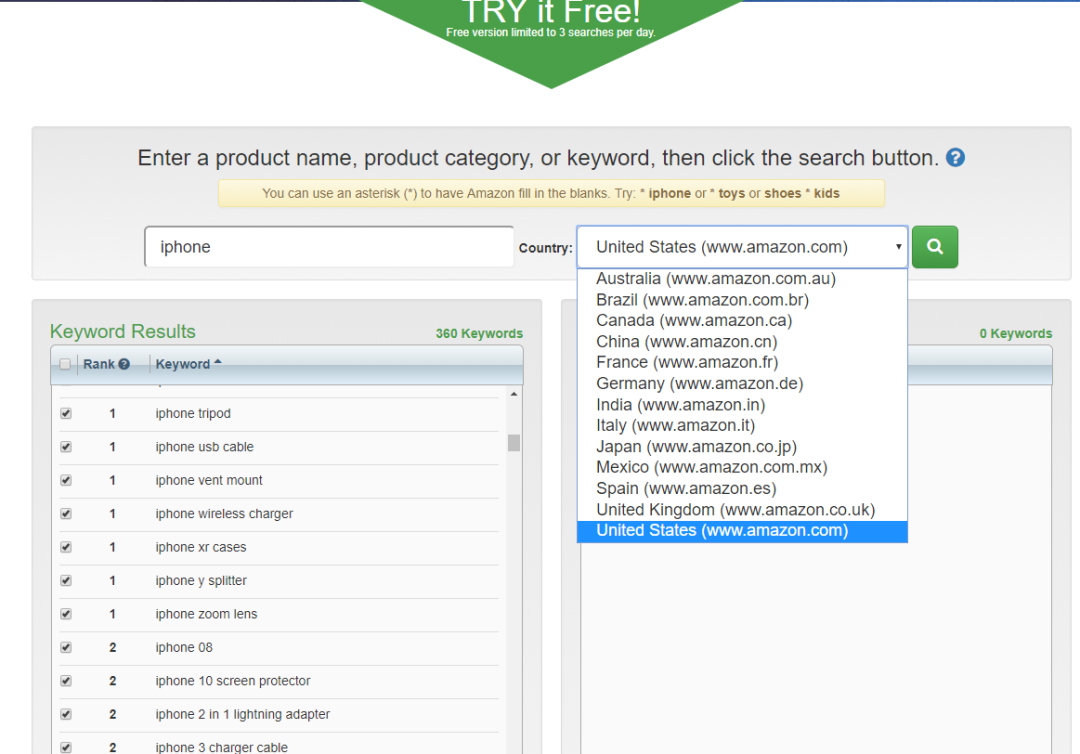1080x754 pixels.
Task: Click the green search magnifier button
Action: (x=934, y=247)
